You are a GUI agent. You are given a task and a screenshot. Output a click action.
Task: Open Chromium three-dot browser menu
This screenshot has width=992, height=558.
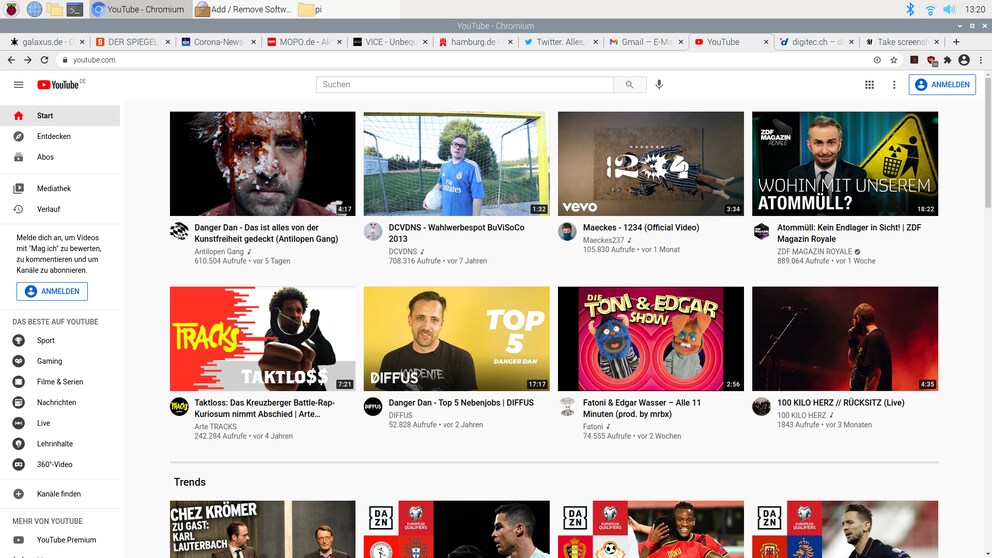pyautogui.click(x=981, y=60)
